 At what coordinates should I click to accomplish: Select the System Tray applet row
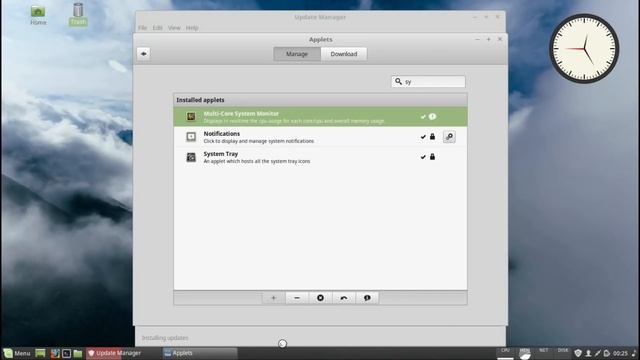(320, 157)
